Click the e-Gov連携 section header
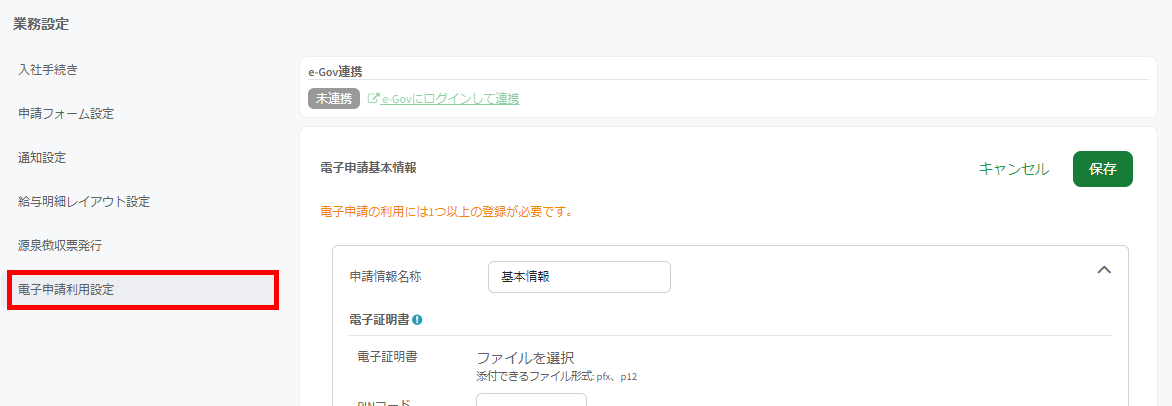1172x406 pixels. click(x=336, y=71)
